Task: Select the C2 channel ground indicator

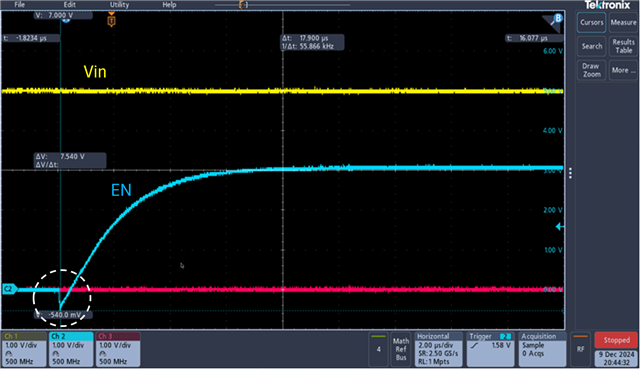Action: (10, 289)
